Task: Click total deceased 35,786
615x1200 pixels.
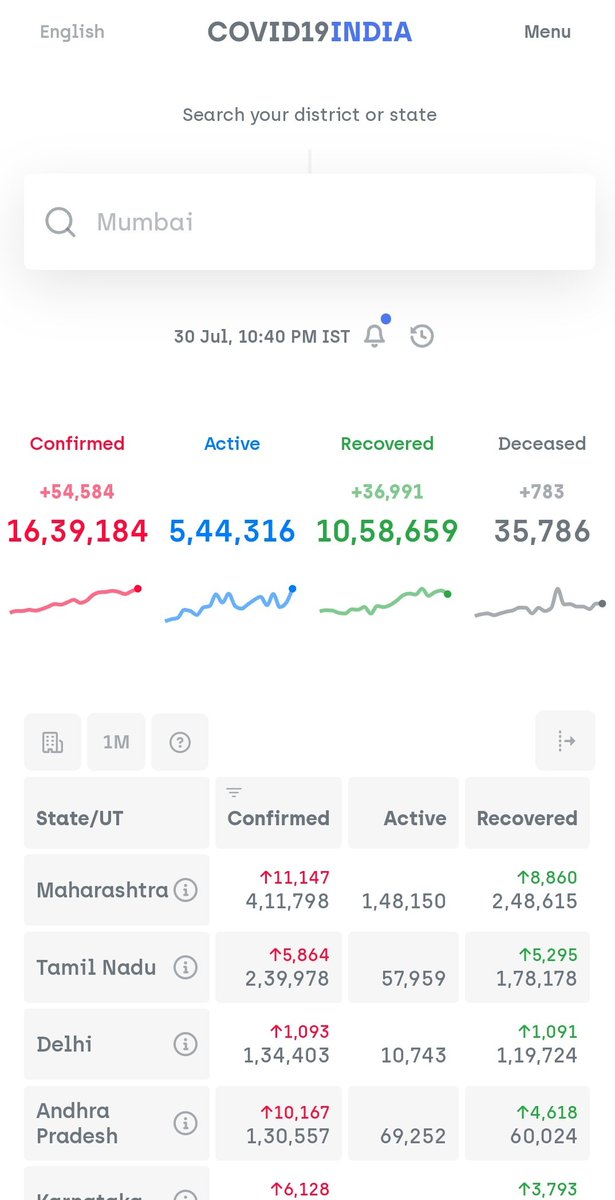Action: point(542,531)
